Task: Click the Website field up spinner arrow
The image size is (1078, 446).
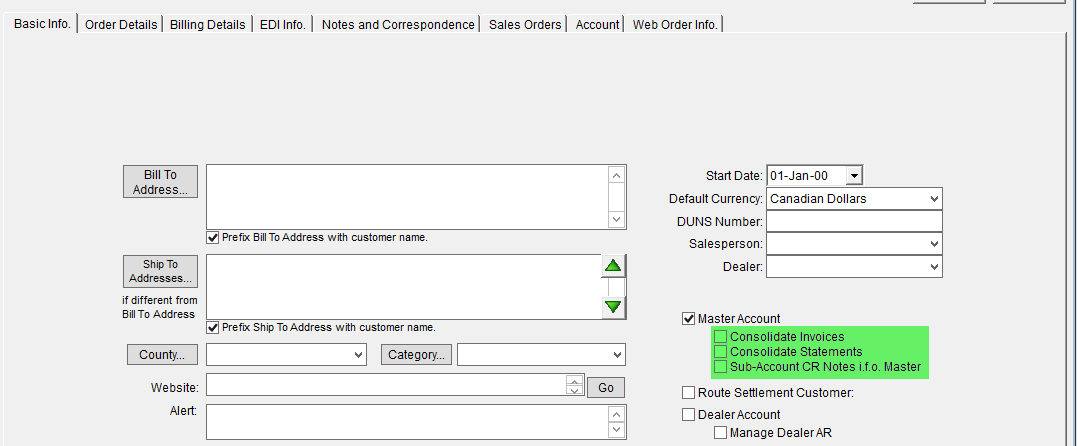Action: tap(574, 380)
